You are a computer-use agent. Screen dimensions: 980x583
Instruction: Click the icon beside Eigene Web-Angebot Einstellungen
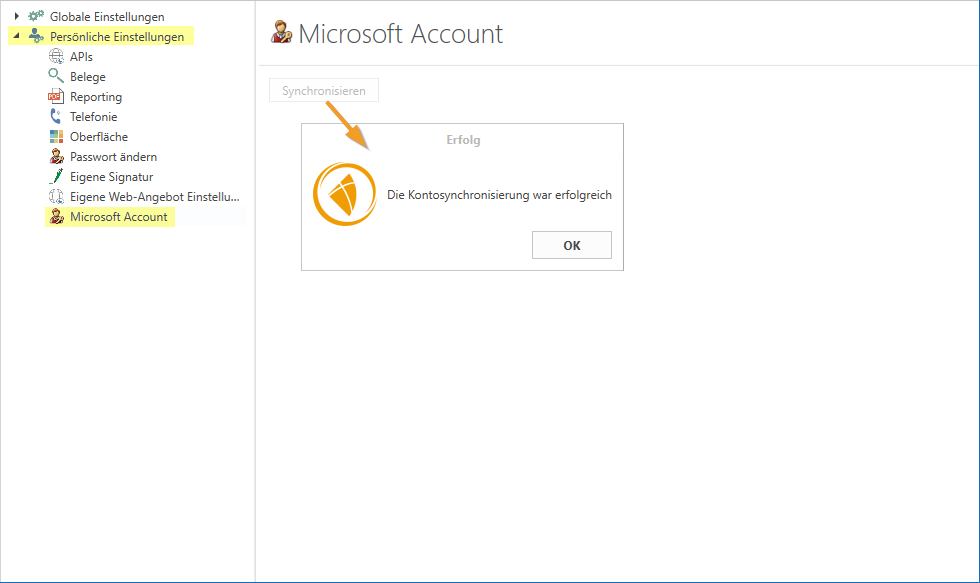pyautogui.click(x=56, y=197)
